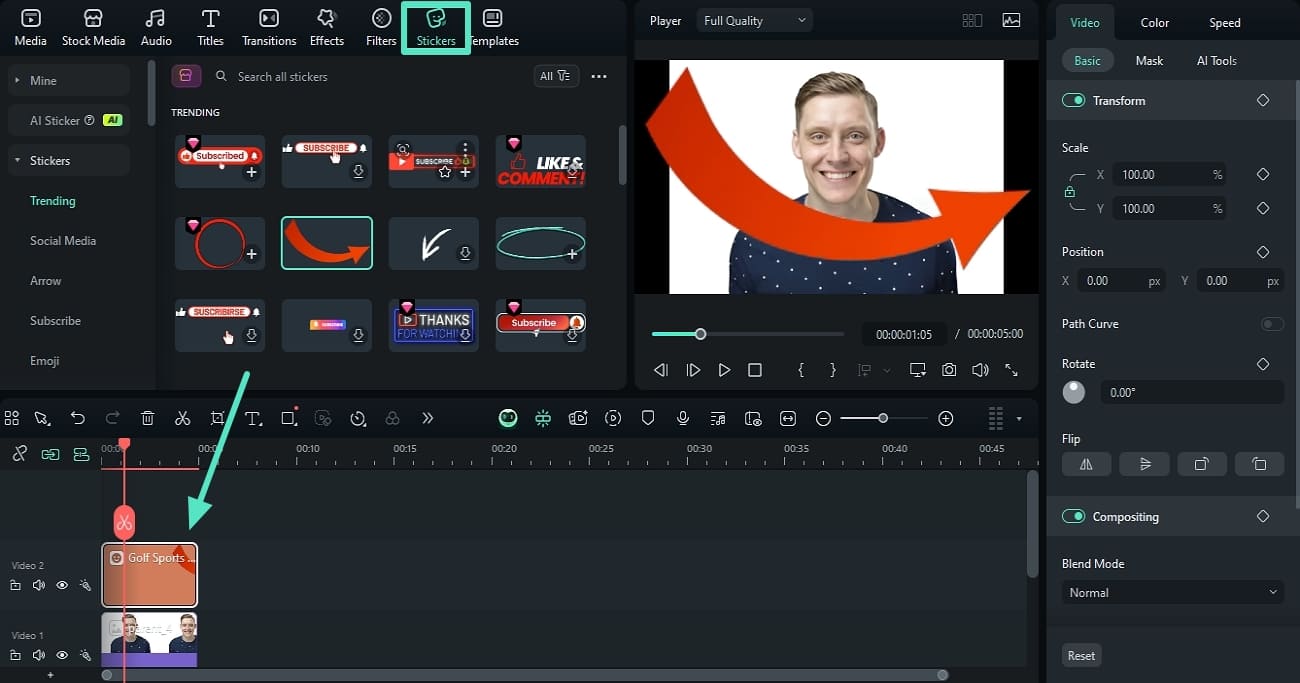Hide the Video 2 track with eye icon
Image resolution: width=1300 pixels, height=683 pixels.
62,585
